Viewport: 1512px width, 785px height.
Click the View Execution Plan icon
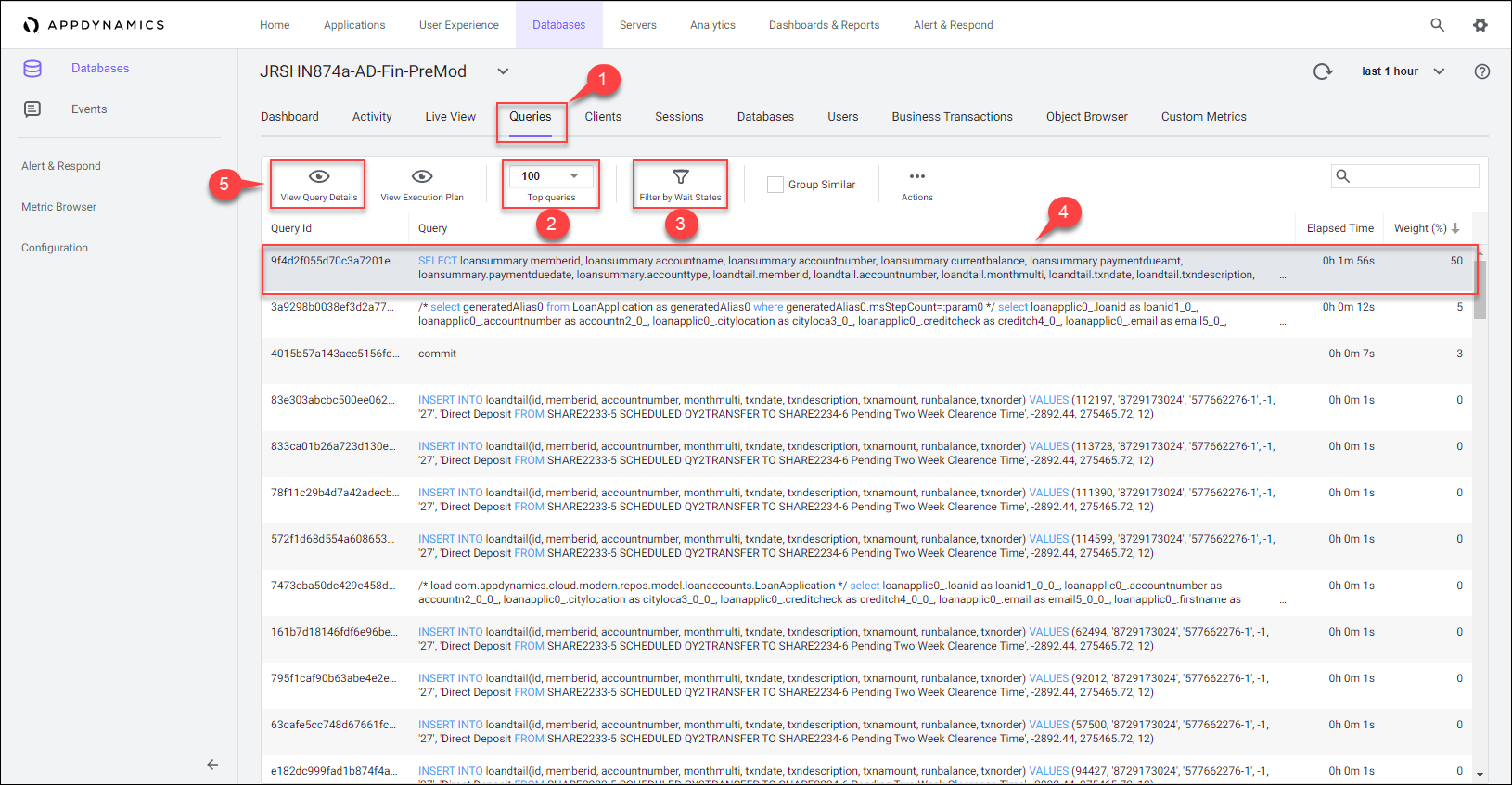click(422, 177)
